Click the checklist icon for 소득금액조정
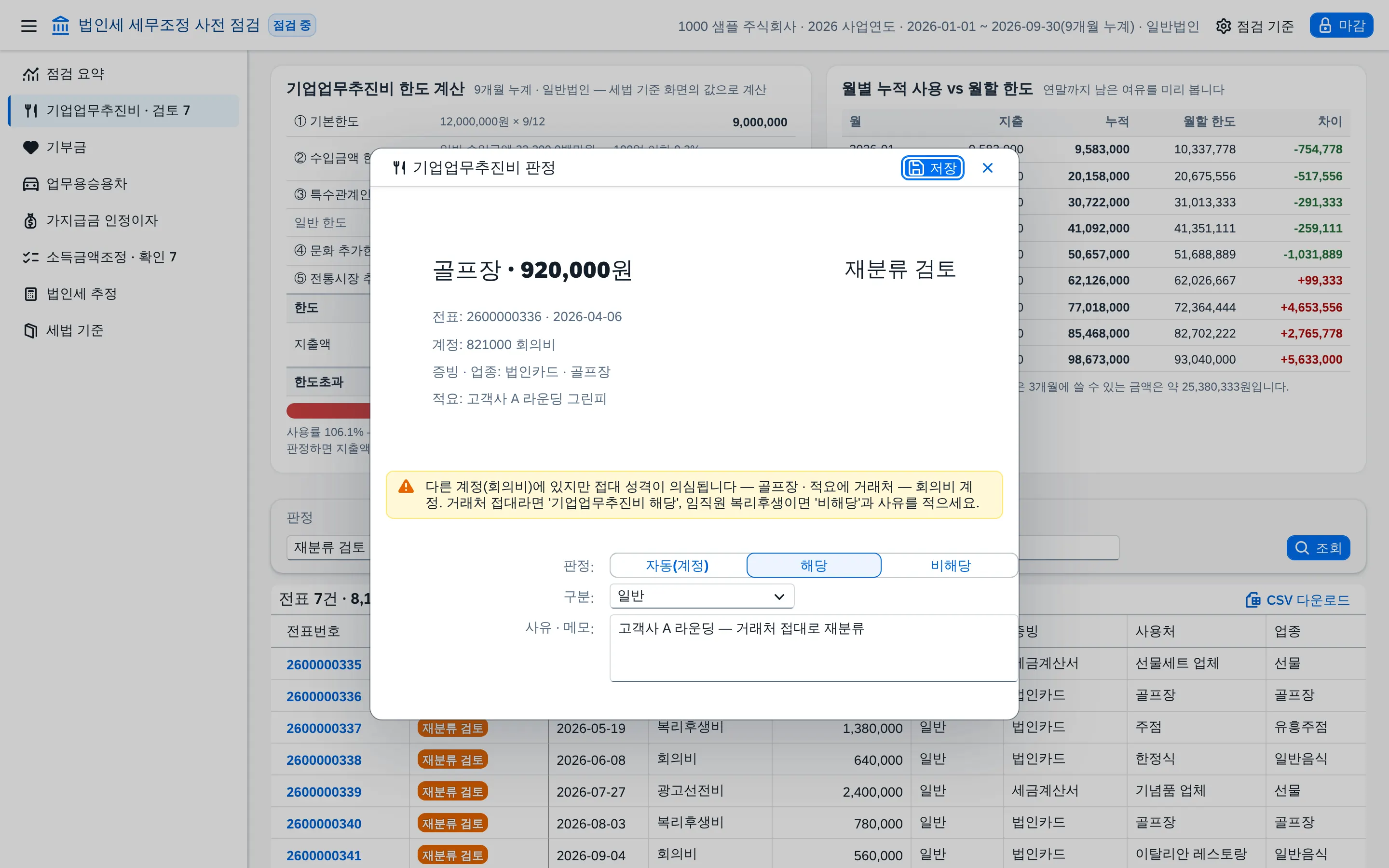This screenshot has width=1389, height=868. pyautogui.click(x=30, y=257)
